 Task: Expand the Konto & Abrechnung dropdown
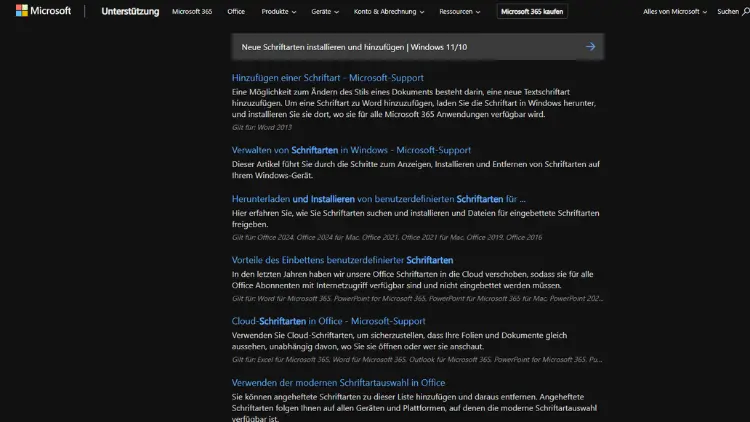(x=389, y=11)
